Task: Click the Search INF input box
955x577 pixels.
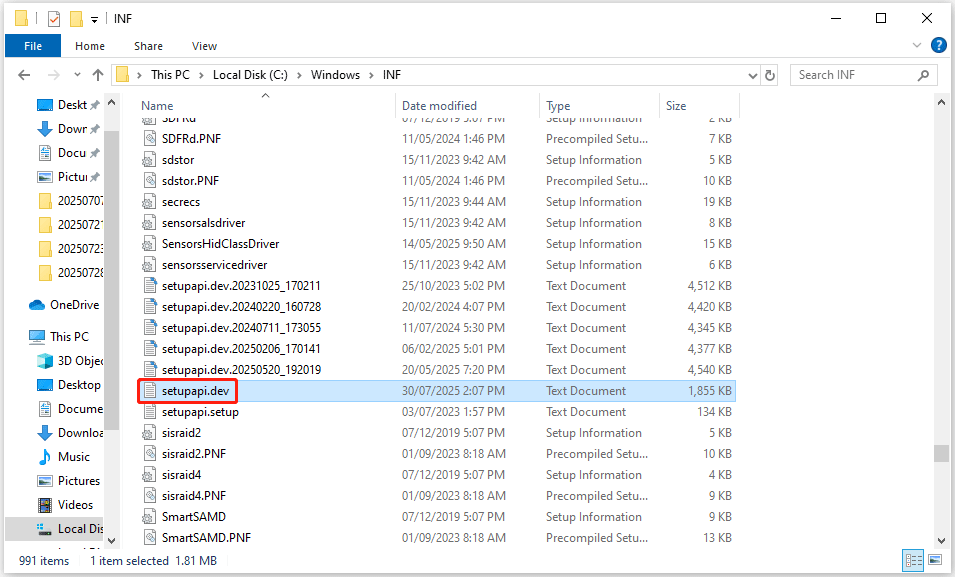Action: 862,74
